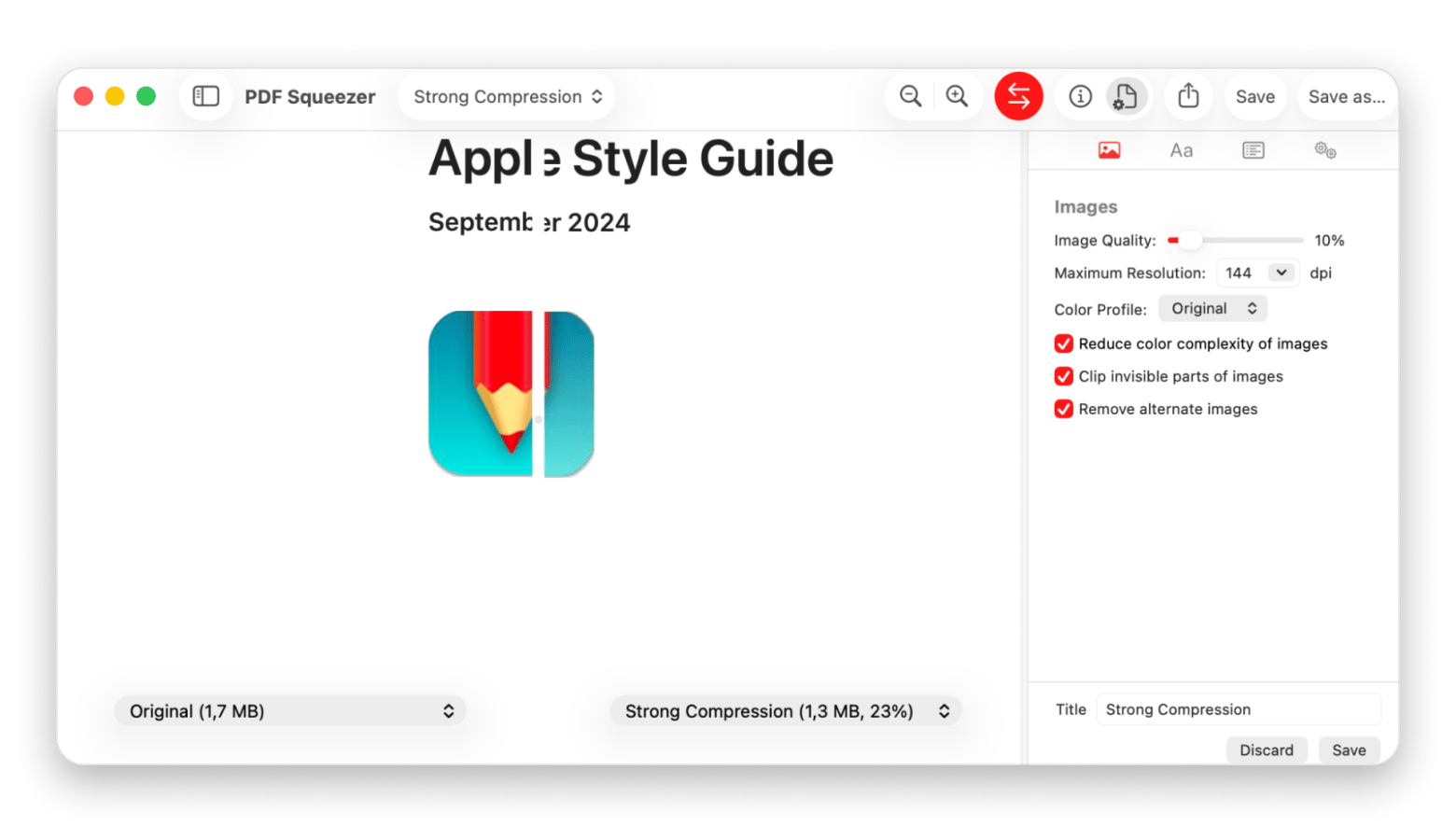This screenshot has height=840, width=1456.
Task: Click the green full-screen window button
Action: point(146,96)
